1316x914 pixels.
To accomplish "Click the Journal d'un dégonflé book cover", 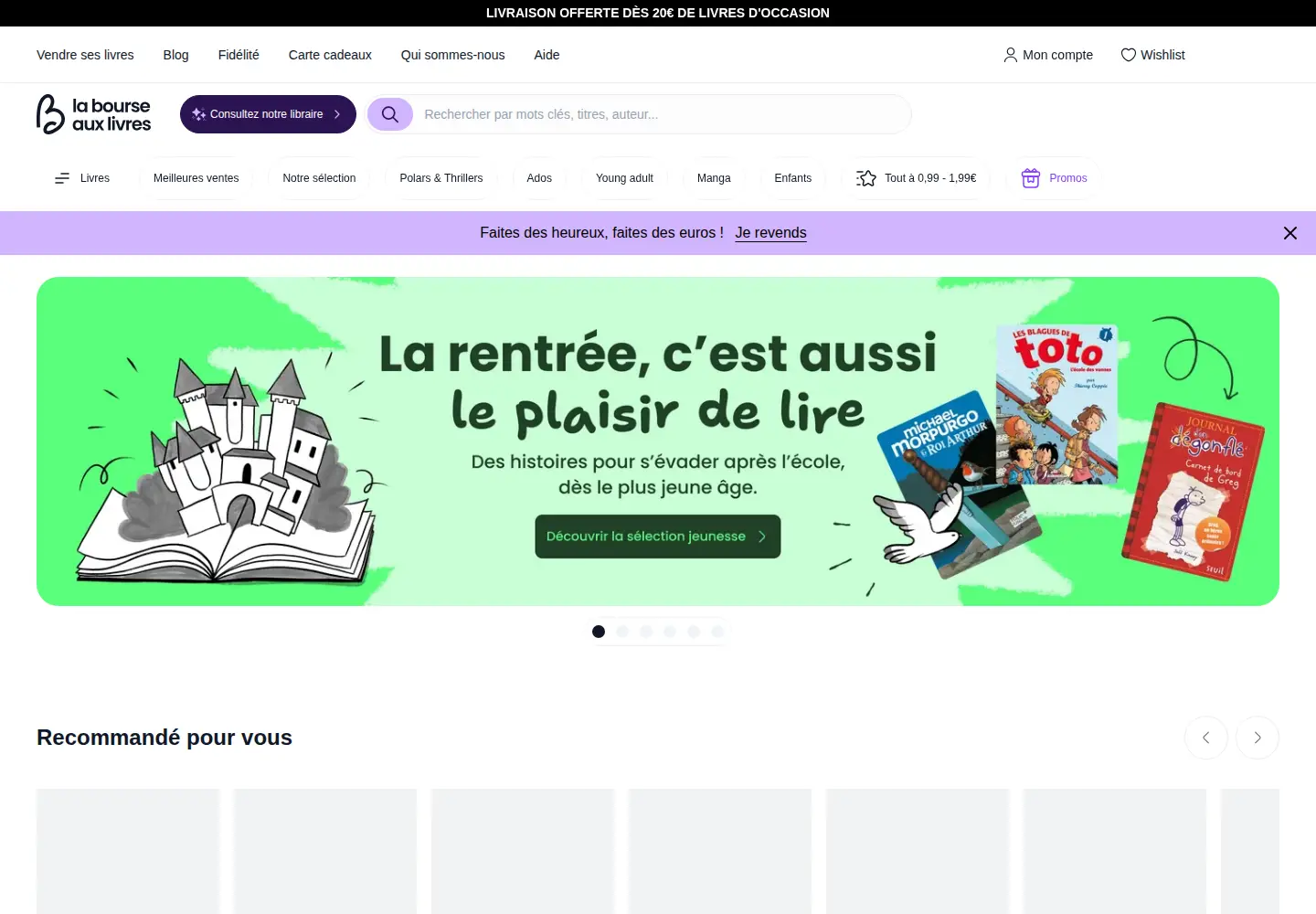I will (1194, 493).
